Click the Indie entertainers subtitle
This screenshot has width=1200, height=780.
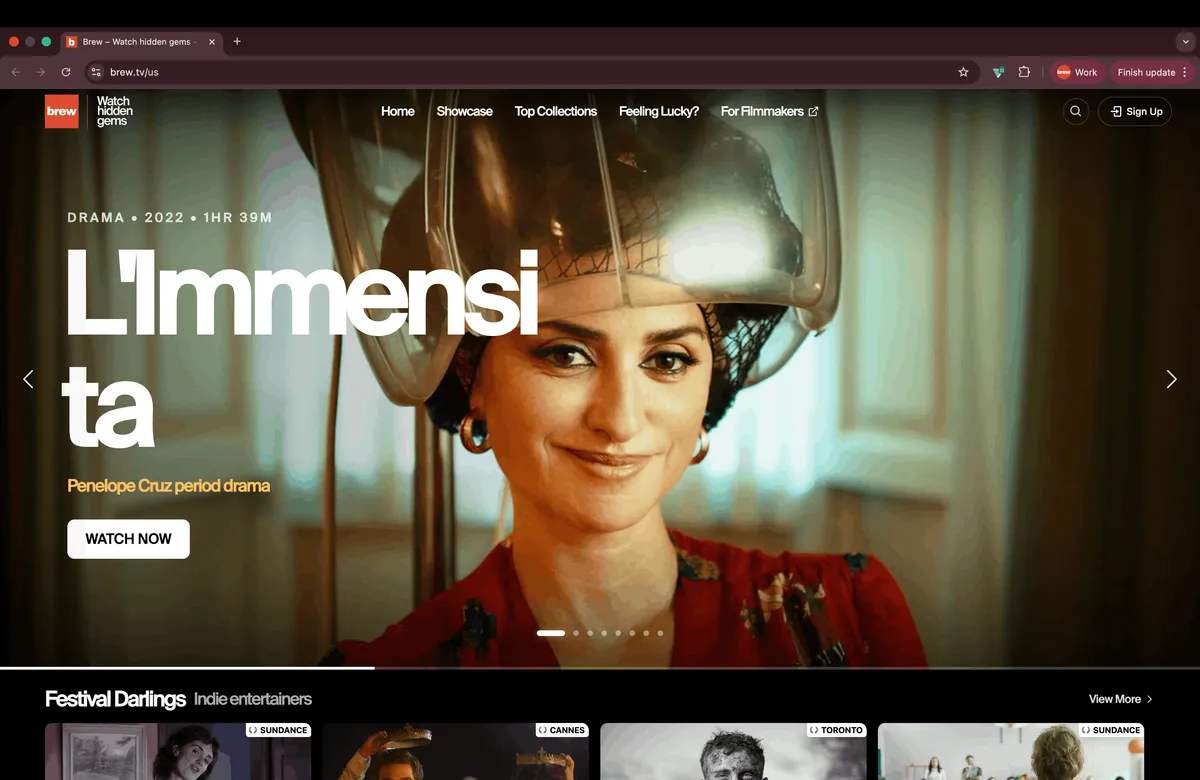click(253, 699)
